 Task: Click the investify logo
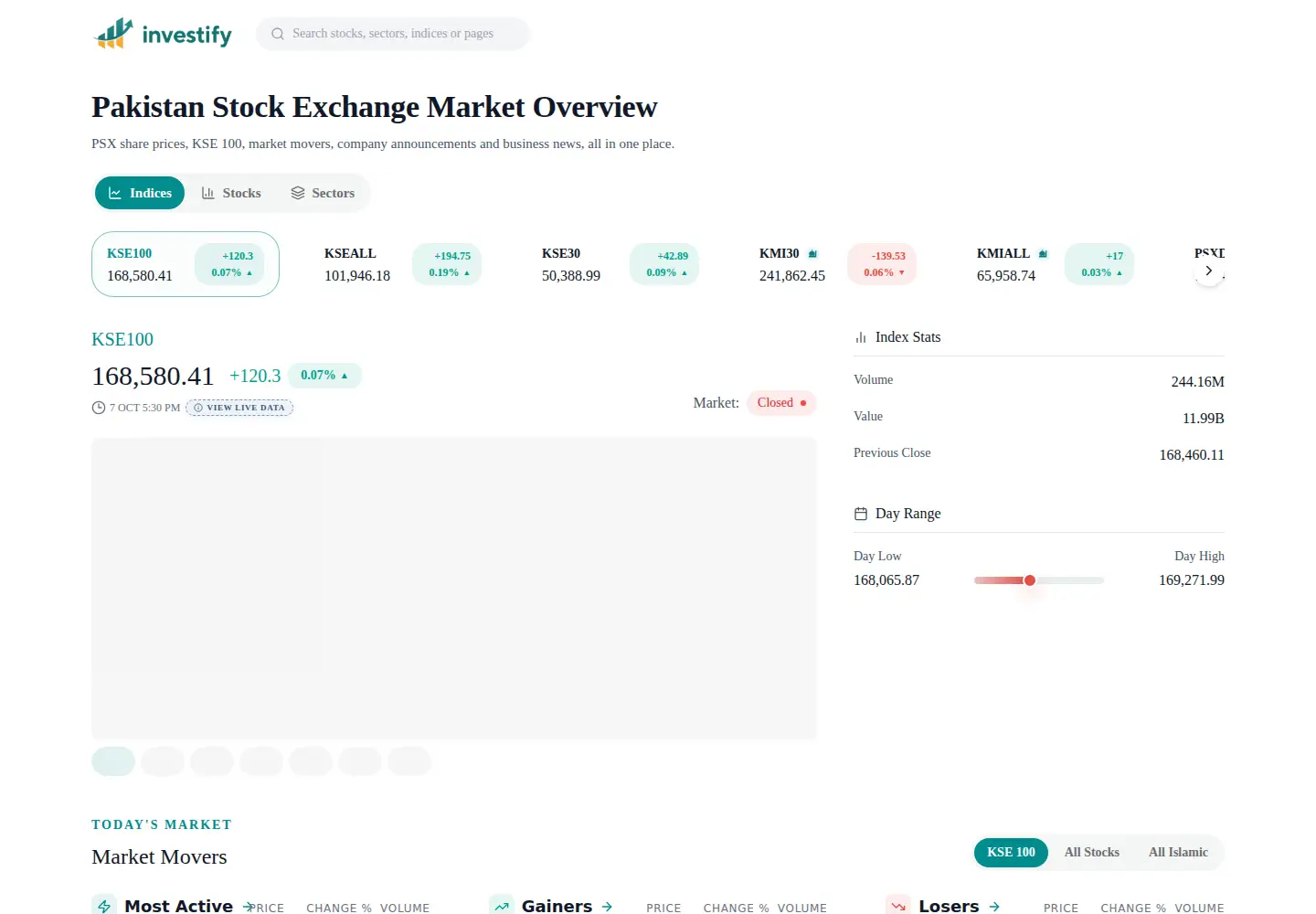(163, 34)
